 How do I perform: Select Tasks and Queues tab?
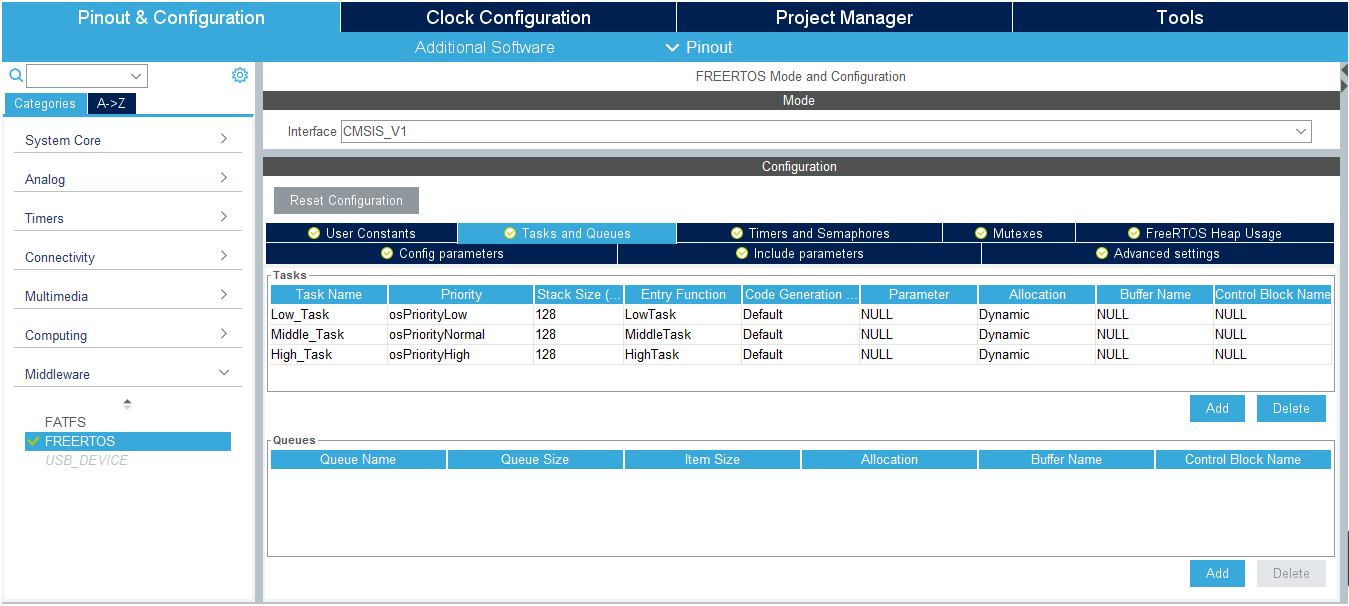567,233
